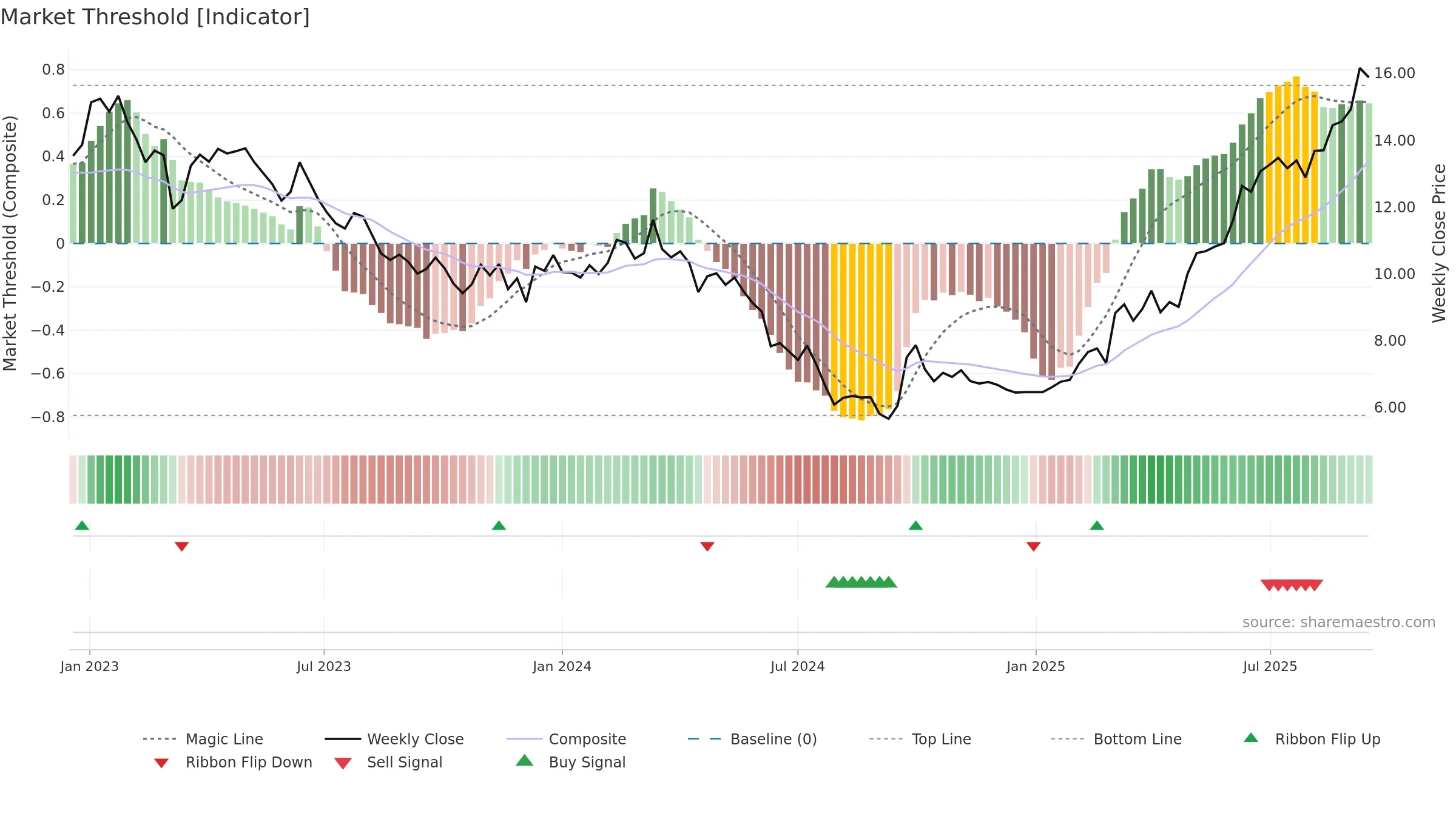Click the Jan 2024 x-axis label

tap(562, 666)
